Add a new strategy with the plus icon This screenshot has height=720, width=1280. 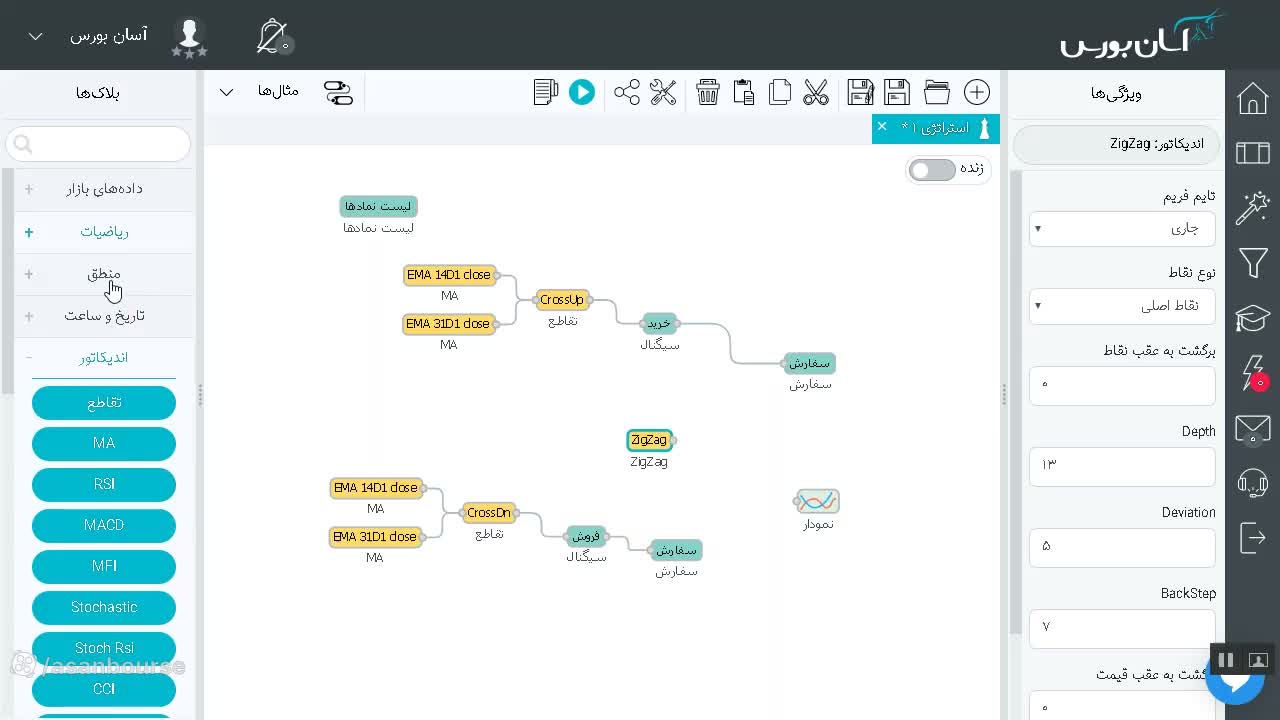click(977, 93)
